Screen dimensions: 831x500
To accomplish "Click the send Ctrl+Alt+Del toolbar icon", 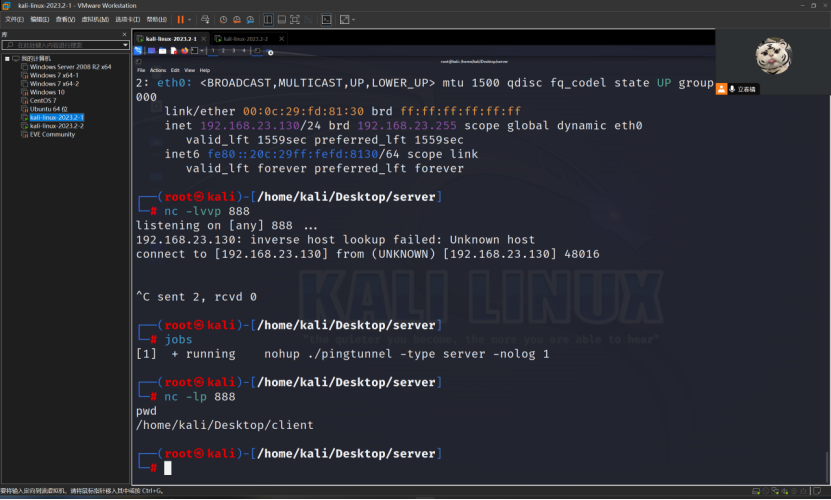I will click(x=205, y=20).
